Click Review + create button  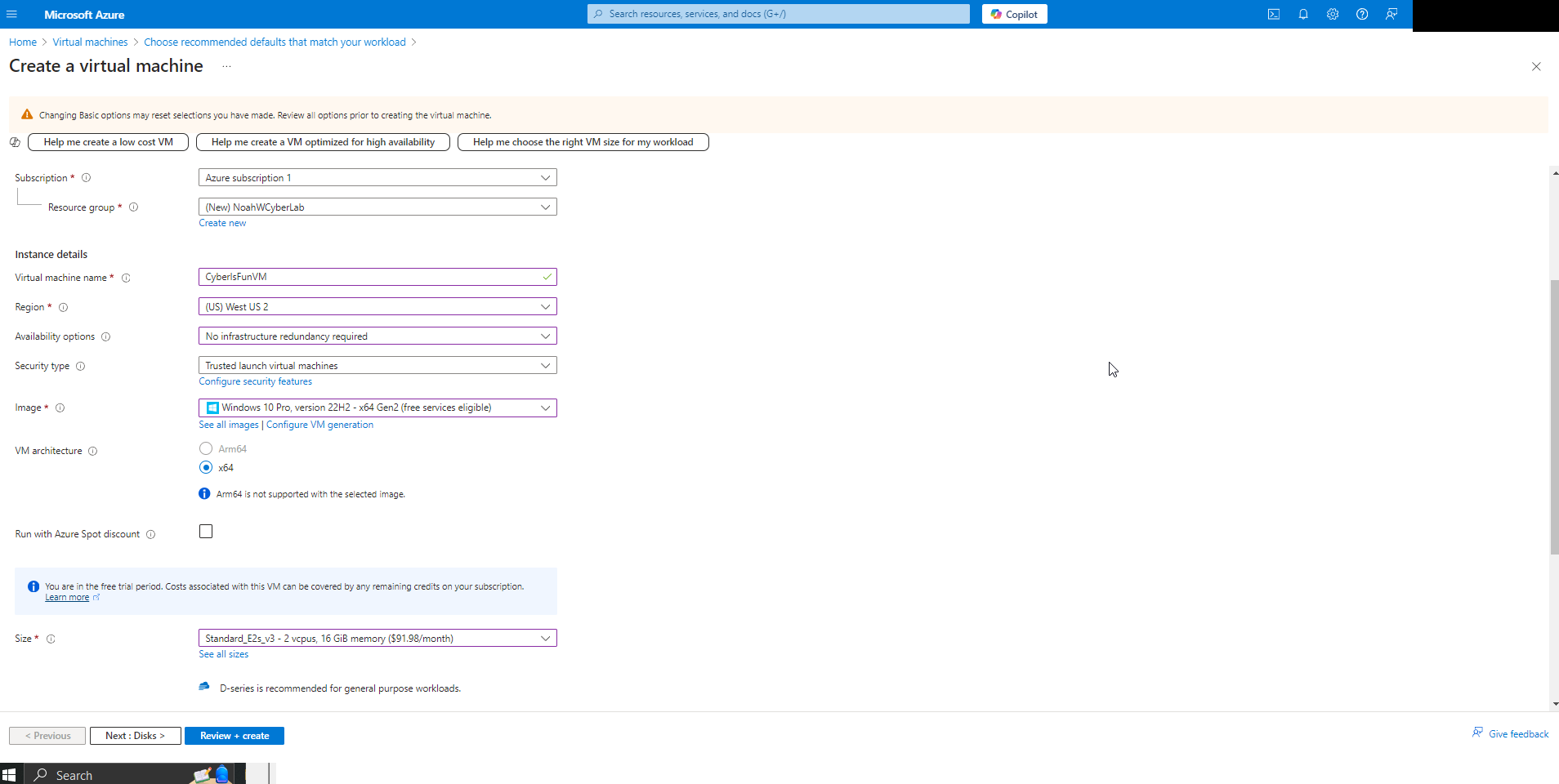click(235, 736)
